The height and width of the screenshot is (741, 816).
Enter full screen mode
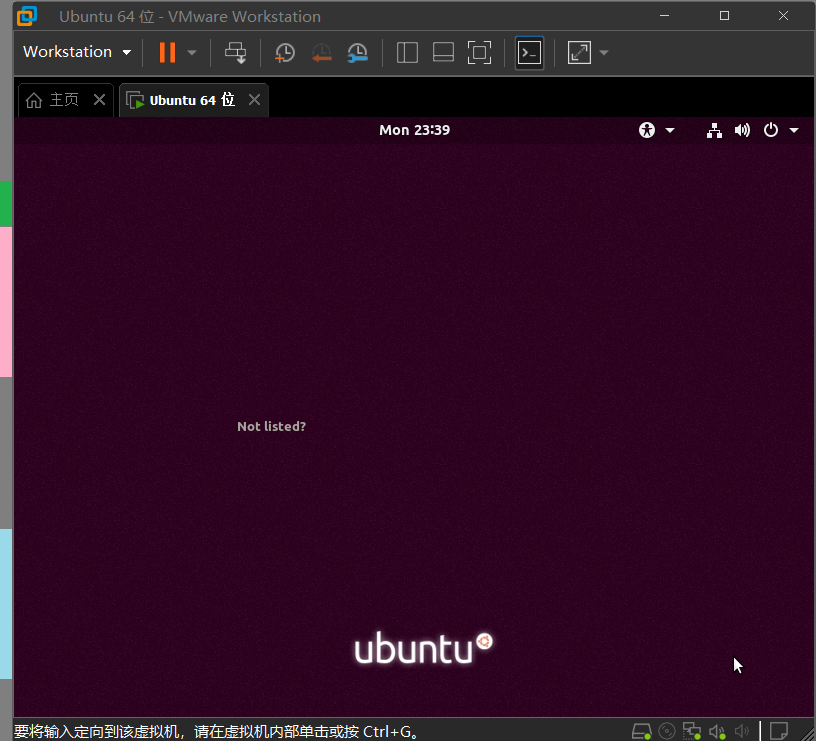point(479,53)
